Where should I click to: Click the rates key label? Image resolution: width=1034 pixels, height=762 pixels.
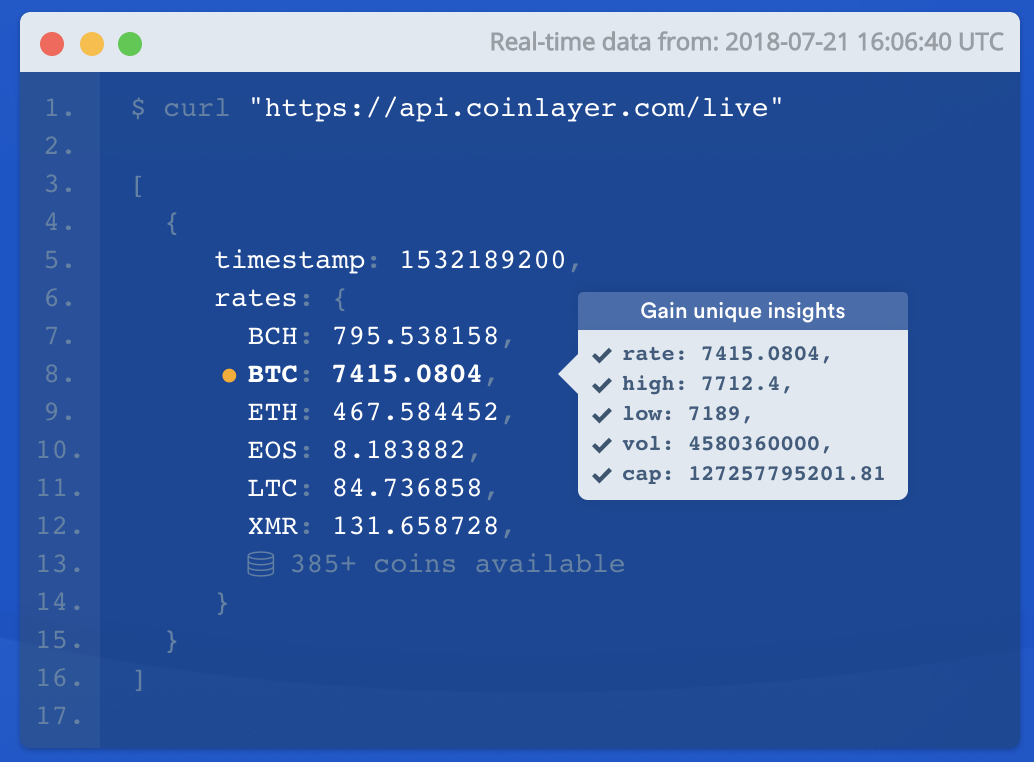tap(255, 299)
